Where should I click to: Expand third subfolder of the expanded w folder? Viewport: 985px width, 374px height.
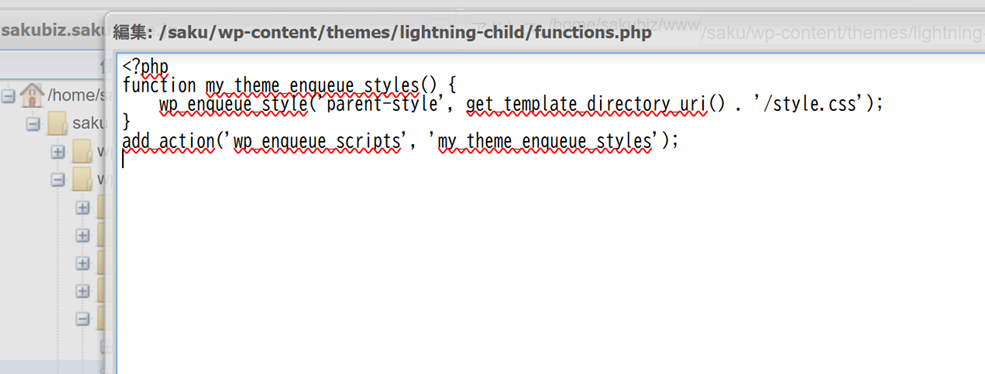coord(83,263)
